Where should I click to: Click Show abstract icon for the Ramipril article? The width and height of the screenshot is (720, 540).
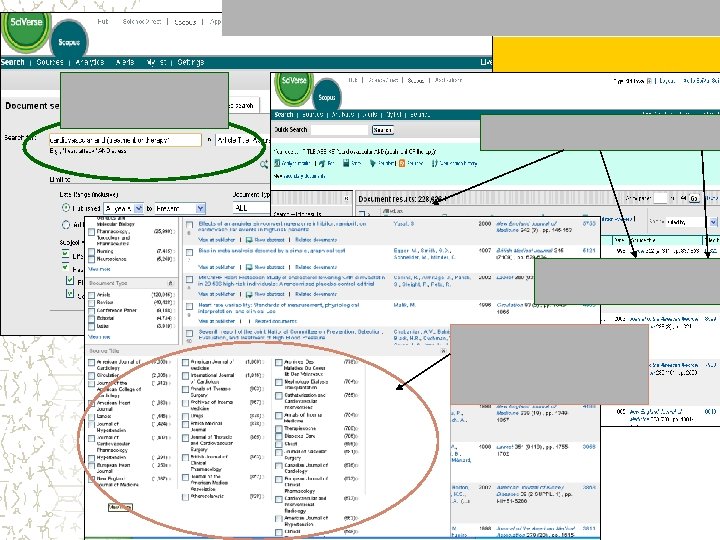click(249, 240)
